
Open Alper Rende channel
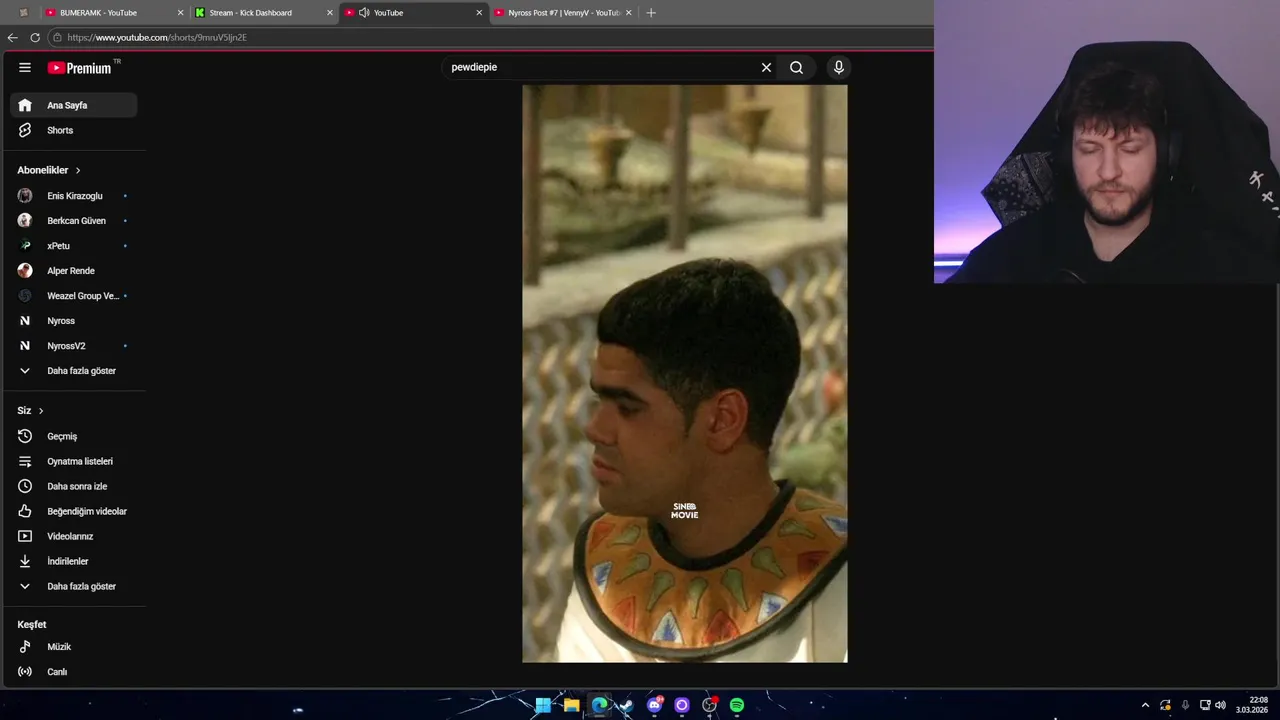coord(74,271)
